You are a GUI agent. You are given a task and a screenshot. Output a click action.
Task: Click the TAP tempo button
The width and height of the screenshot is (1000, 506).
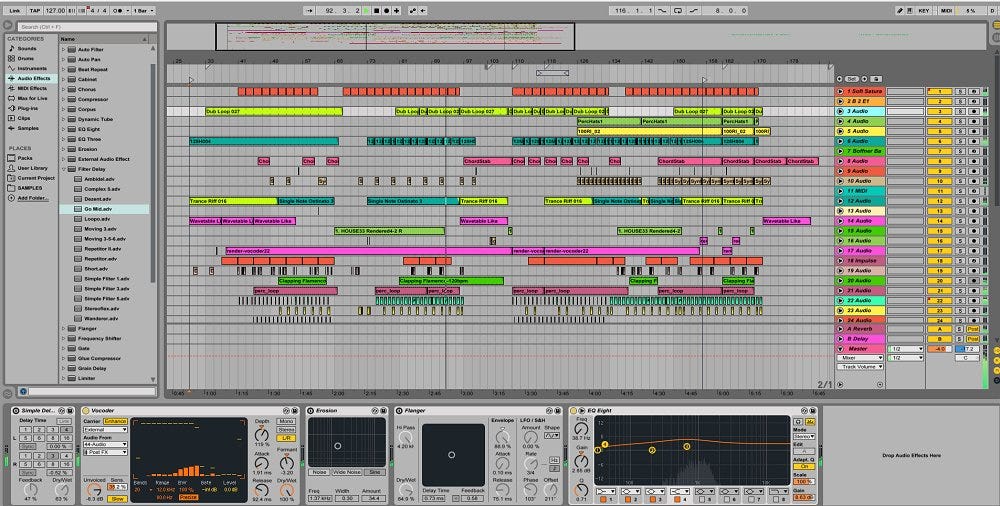[x=35, y=10]
